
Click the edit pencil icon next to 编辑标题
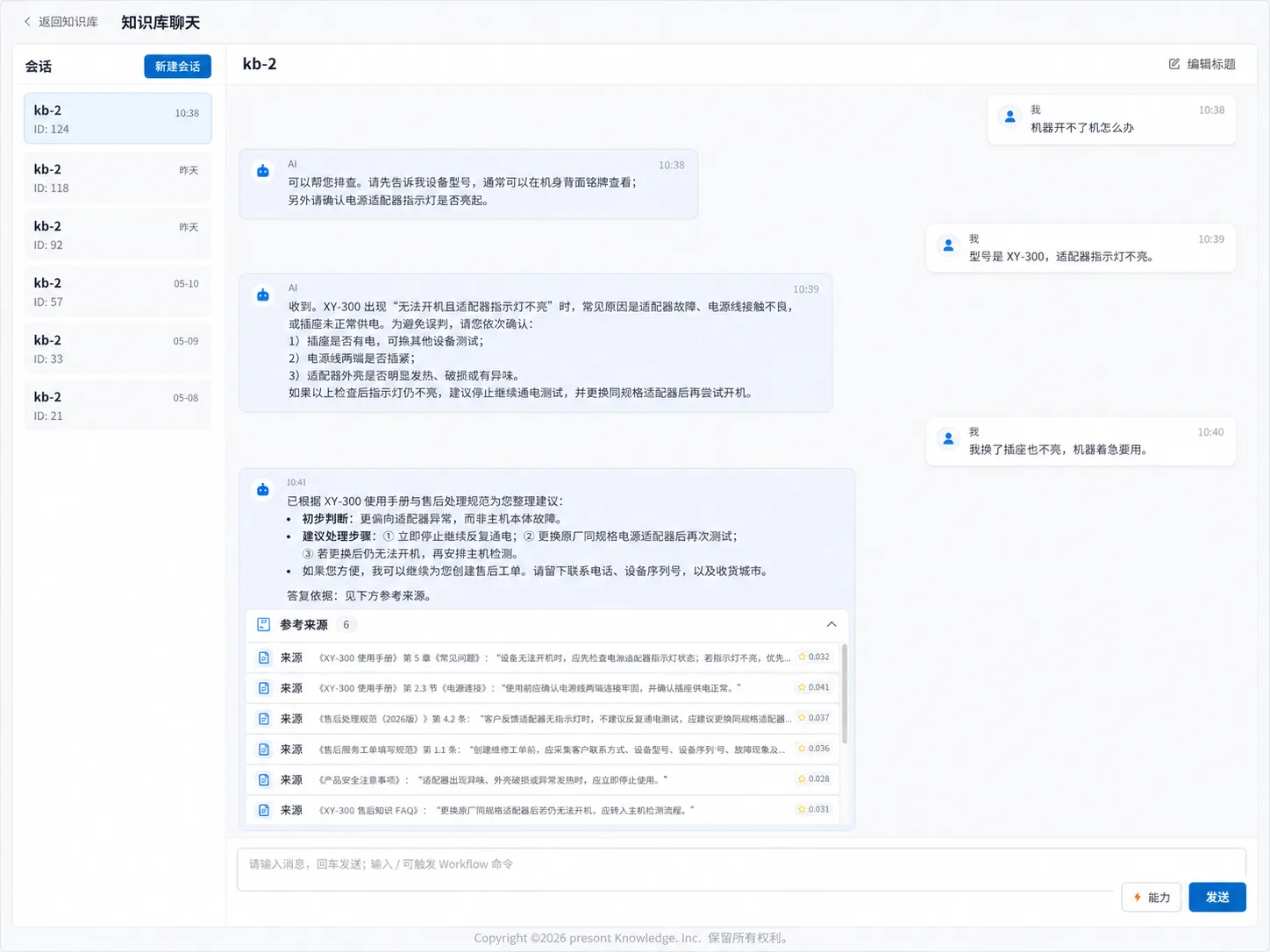pos(1174,64)
